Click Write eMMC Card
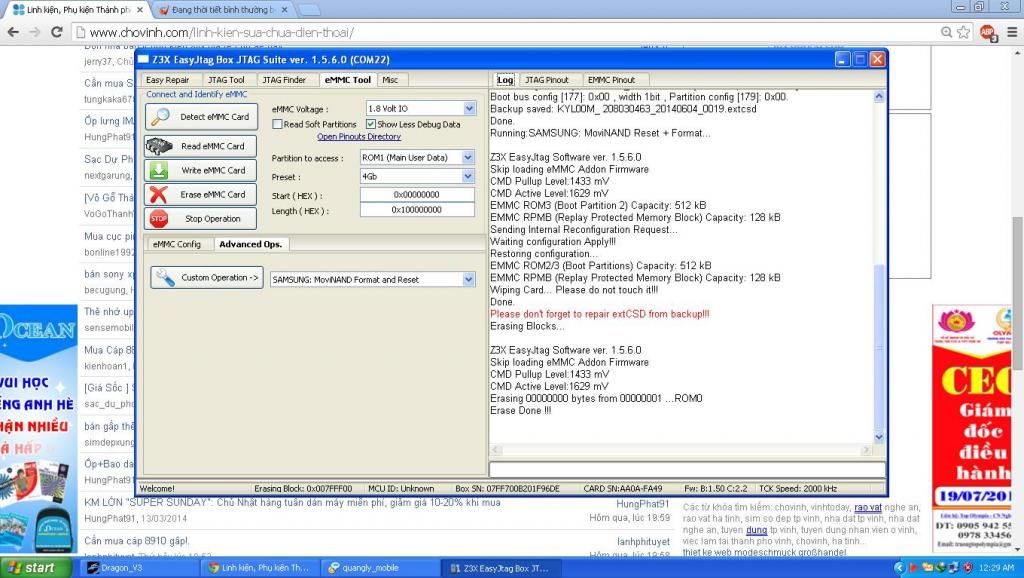Viewport: 1024px width, 578px height. pyautogui.click(x=200, y=170)
